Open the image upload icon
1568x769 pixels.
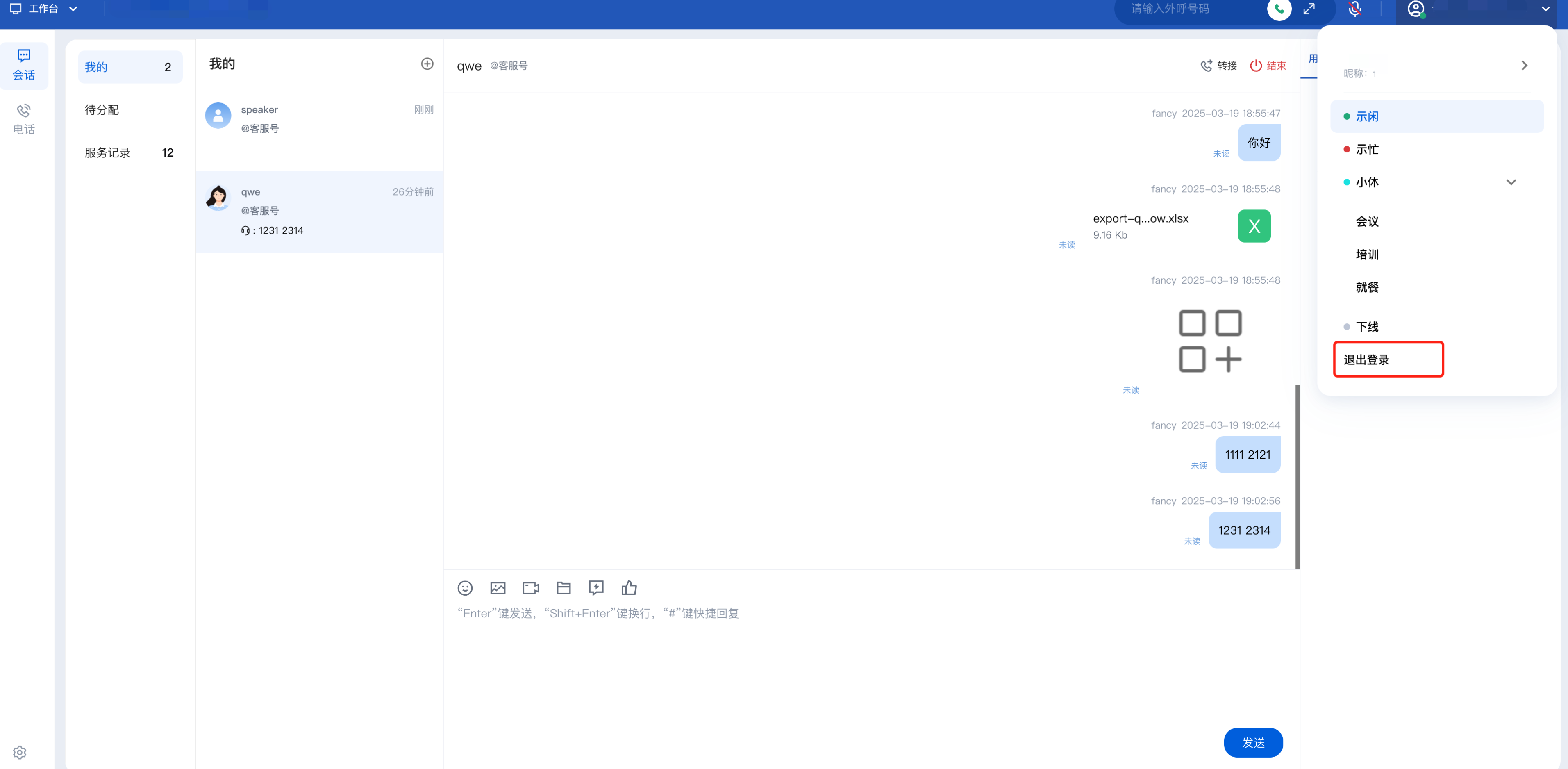(x=498, y=587)
